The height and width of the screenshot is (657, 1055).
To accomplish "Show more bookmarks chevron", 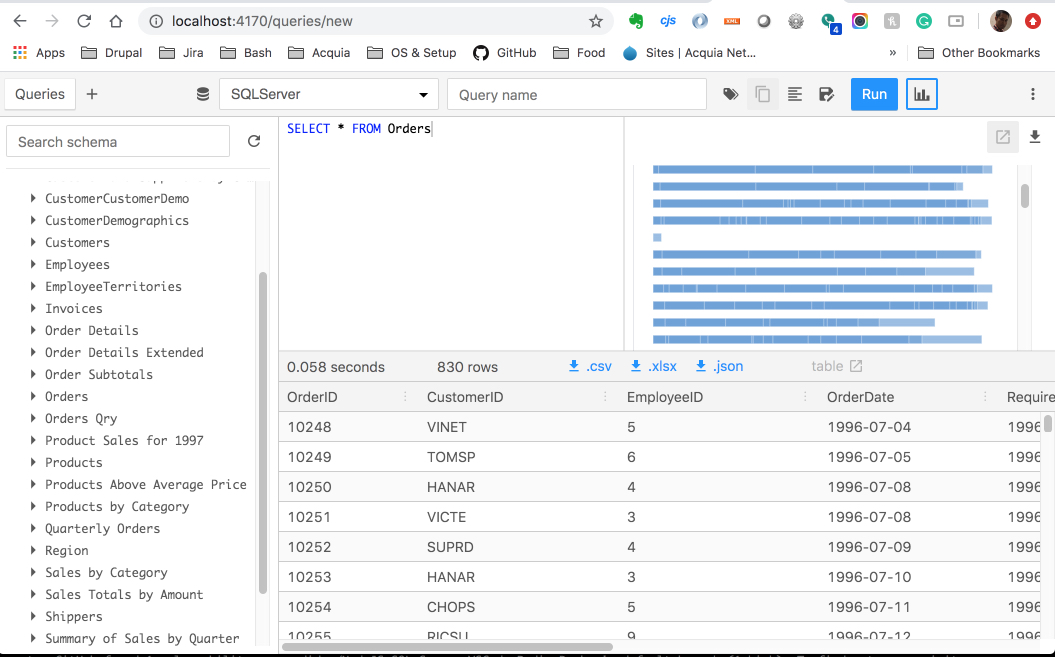I will (x=893, y=53).
